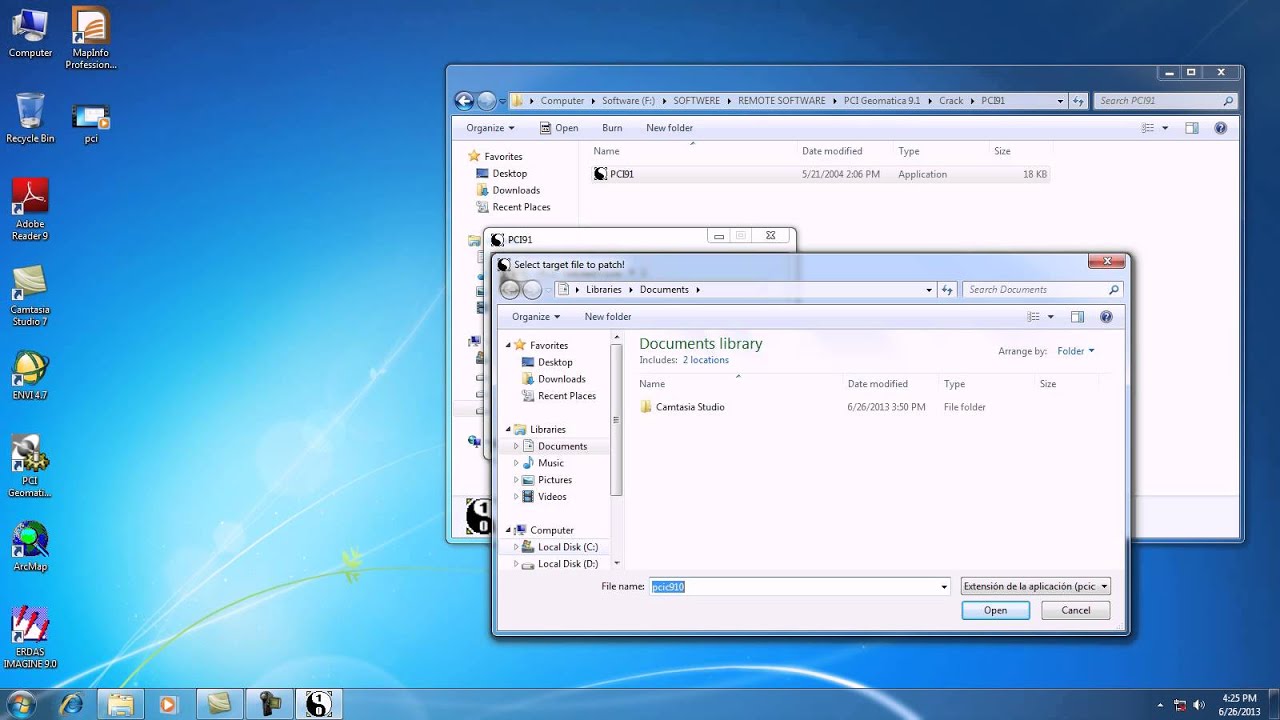1280x720 pixels.
Task: Click the taskbar clock showing 4:25 PM
Action: point(1239,704)
